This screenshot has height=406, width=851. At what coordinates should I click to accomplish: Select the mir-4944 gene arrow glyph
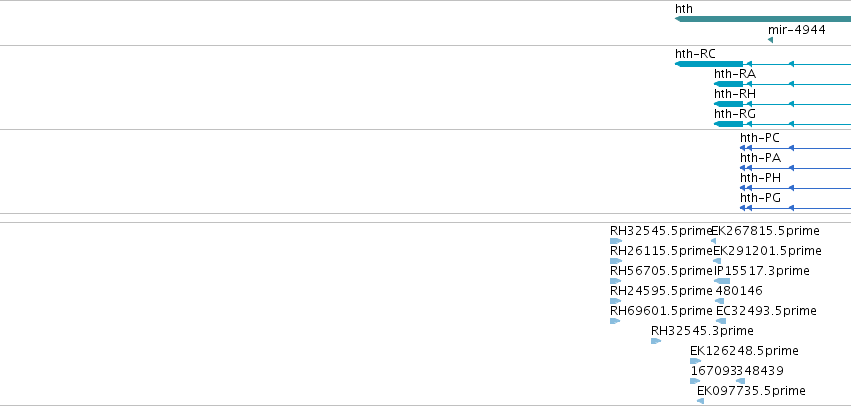click(x=771, y=40)
